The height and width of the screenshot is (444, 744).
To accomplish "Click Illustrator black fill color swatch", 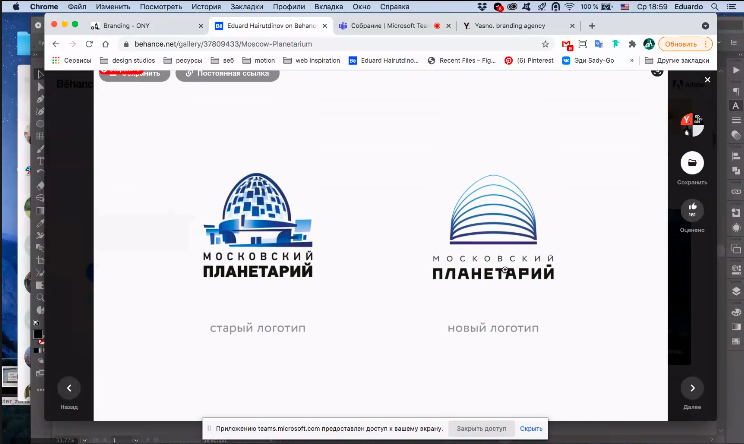I will tap(37, 334).
